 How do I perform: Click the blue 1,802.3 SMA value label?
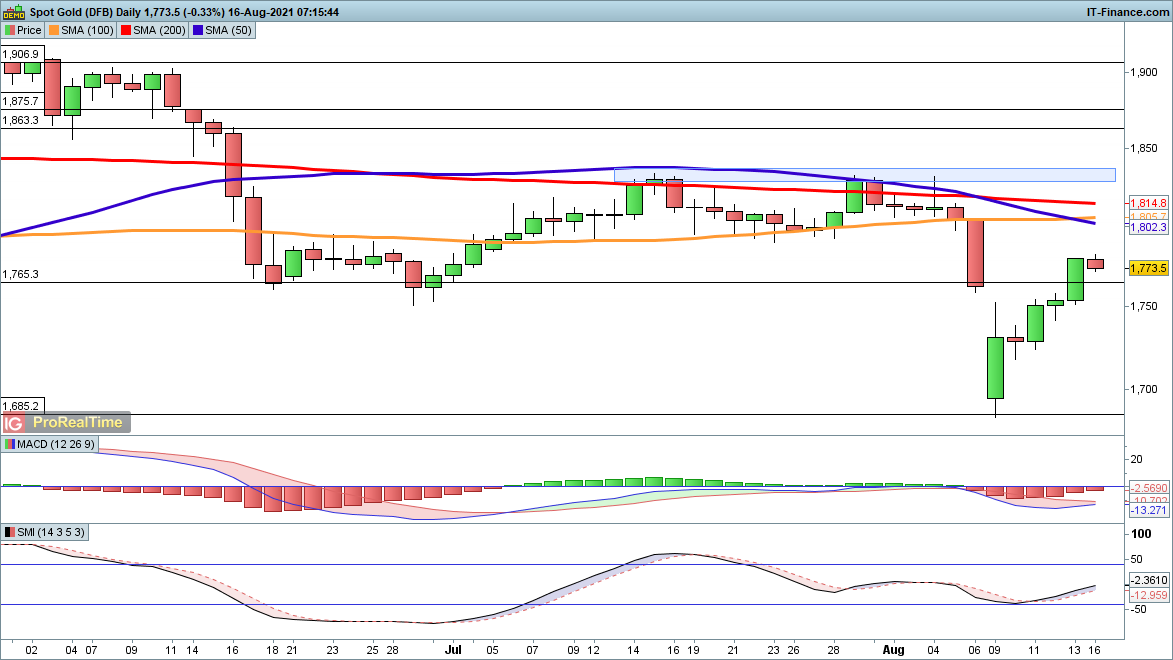pyautogui.click(x=1148, y=228)
